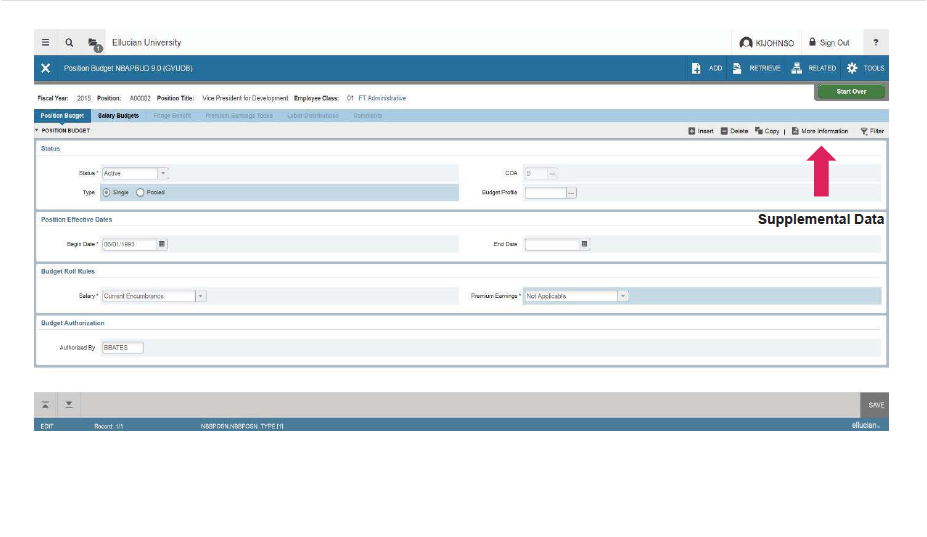The image size is (927, 537).
Task: Select the Pooled type radio button
Action: [141, 192]
